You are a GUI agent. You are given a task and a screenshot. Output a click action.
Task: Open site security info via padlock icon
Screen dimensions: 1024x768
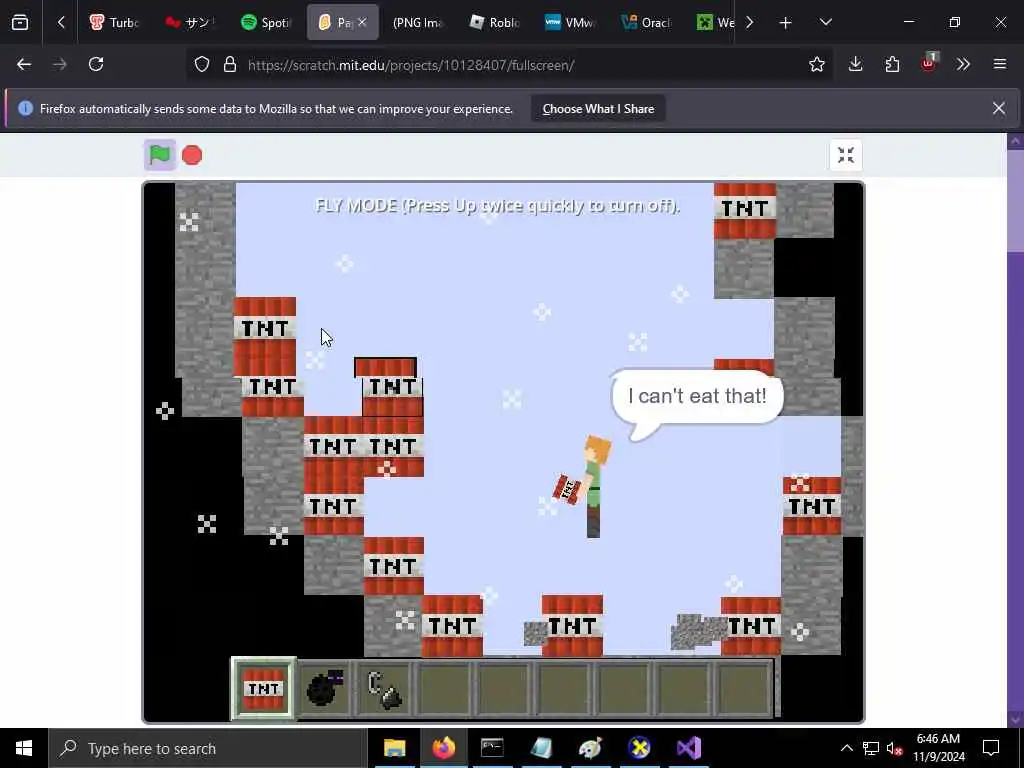pyautogui.click(x=230, y=64)
